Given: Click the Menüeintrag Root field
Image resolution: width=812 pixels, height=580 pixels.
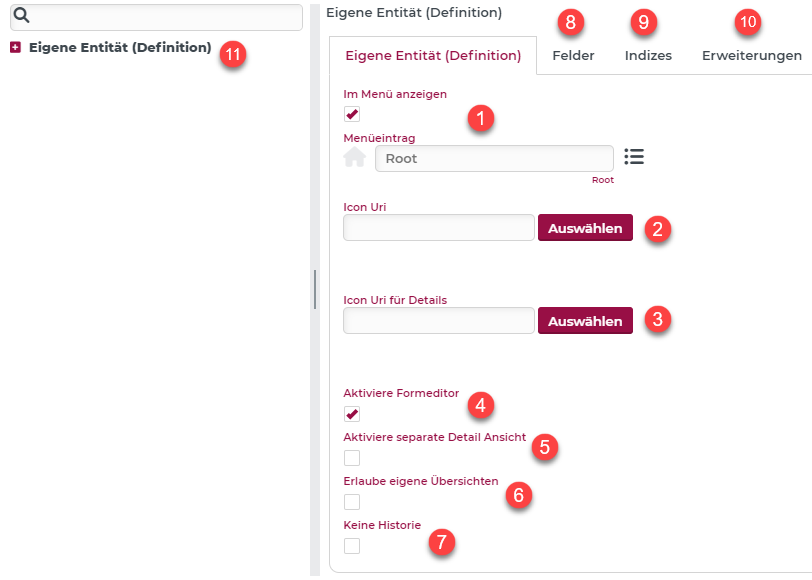Looking at the screenshot, I should tap(494, 158).
